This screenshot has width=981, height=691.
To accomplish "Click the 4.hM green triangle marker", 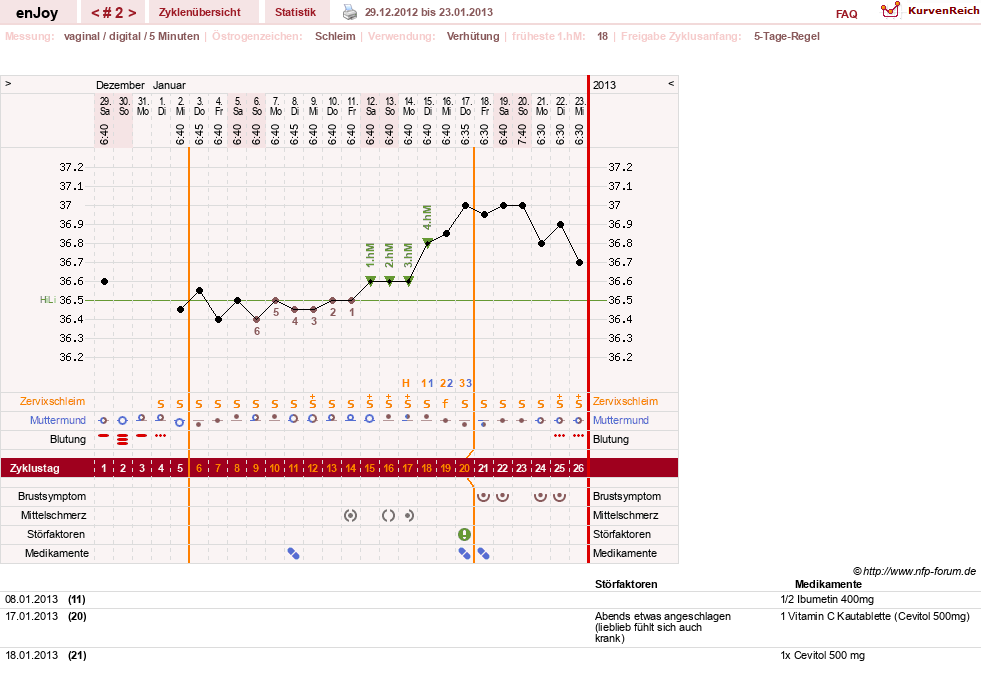I will pyautogui.click(x=427, y=242).
